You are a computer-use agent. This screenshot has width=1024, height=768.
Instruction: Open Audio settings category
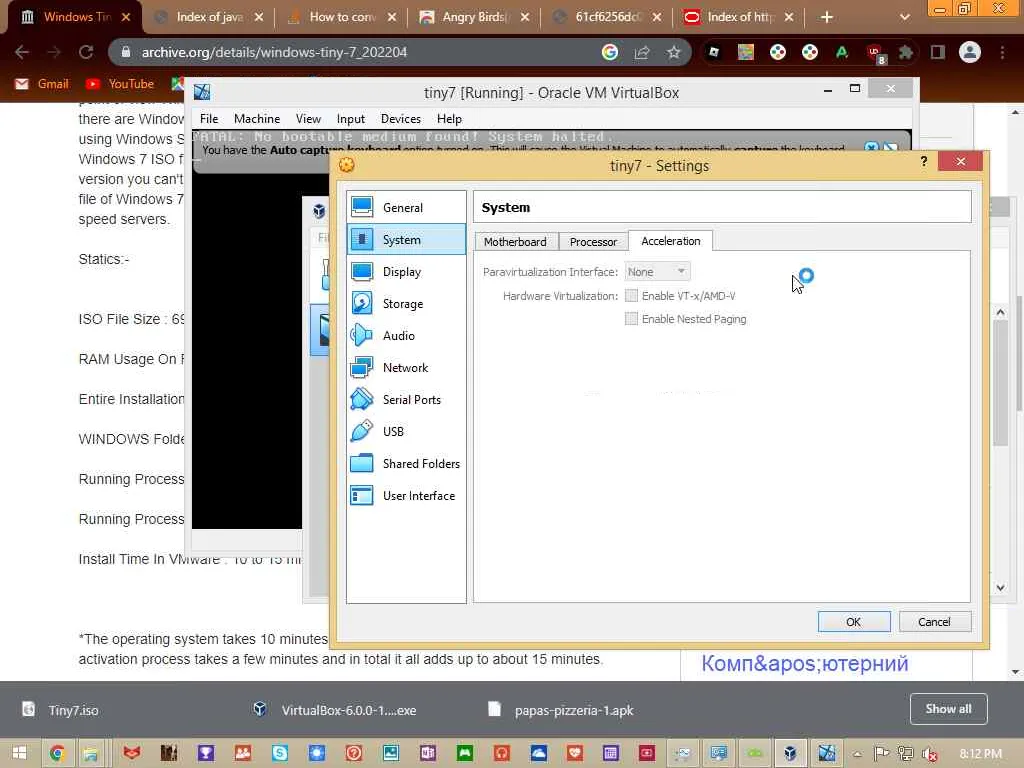point(406,336)
